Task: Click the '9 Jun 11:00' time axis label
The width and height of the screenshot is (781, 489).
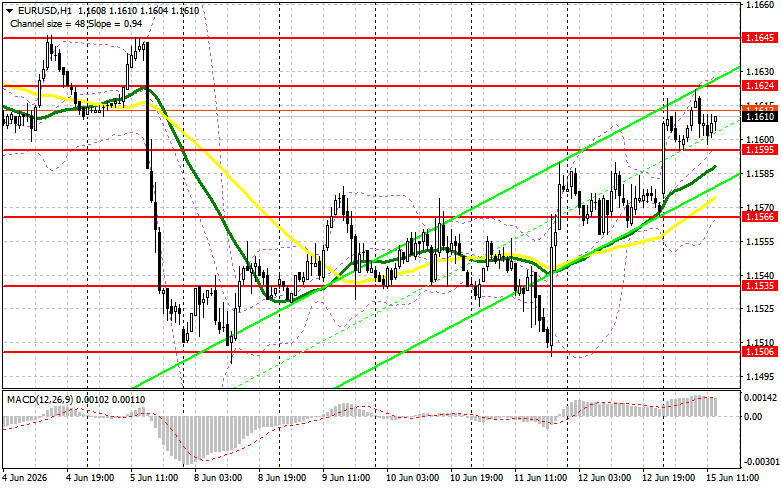Action: 346,478
